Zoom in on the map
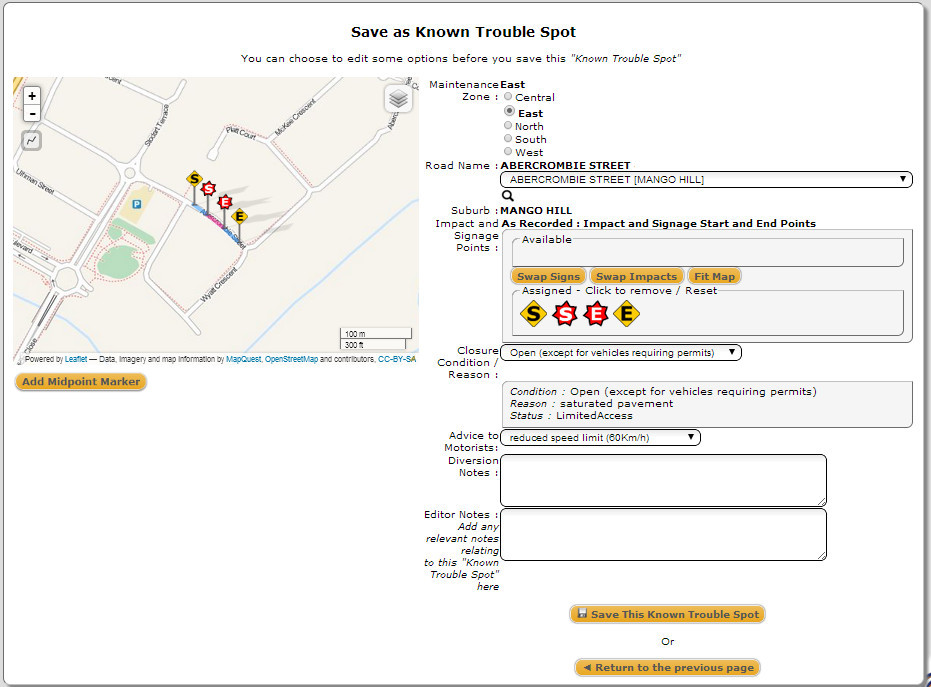The width and height of the screenshot is (931, 687). [32, 96]
